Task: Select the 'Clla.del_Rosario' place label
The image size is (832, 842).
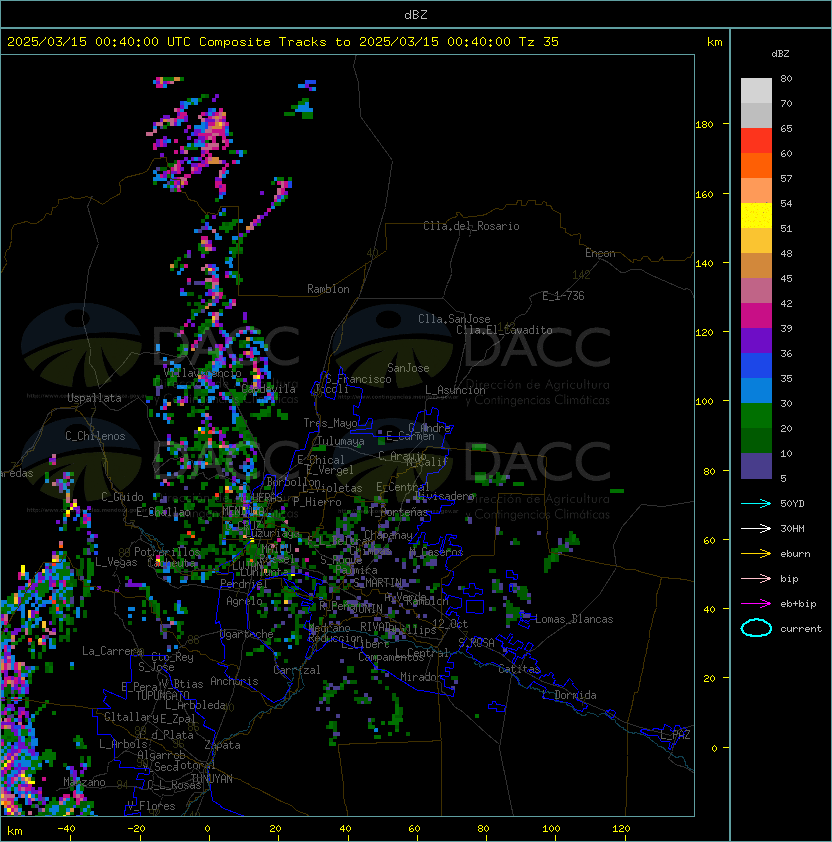Action: [471, 226]
